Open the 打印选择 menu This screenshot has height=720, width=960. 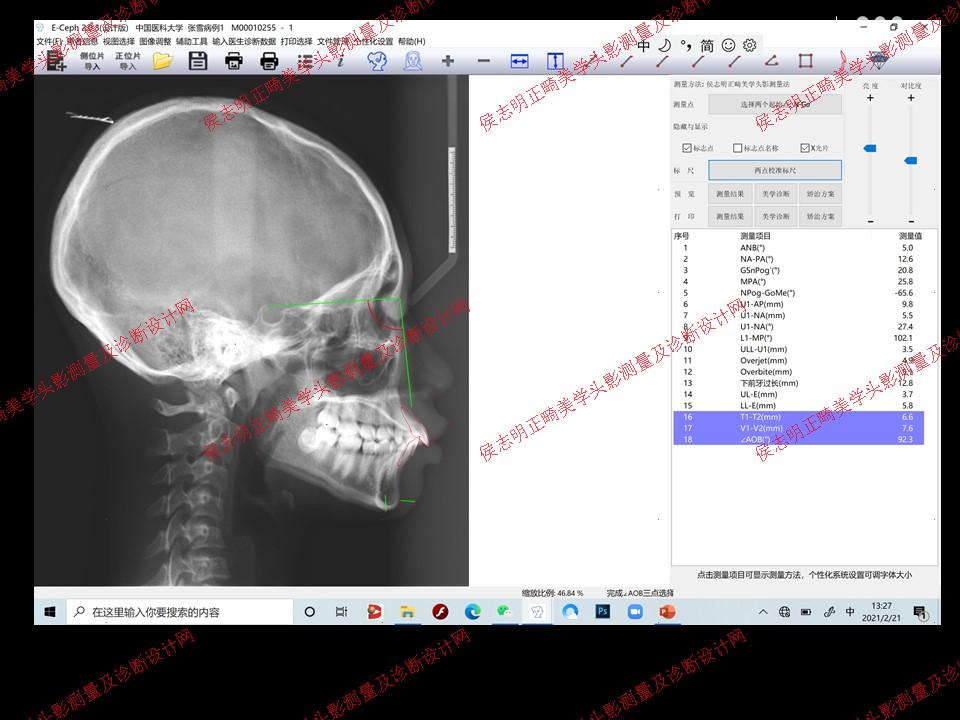tap(297, 41)
